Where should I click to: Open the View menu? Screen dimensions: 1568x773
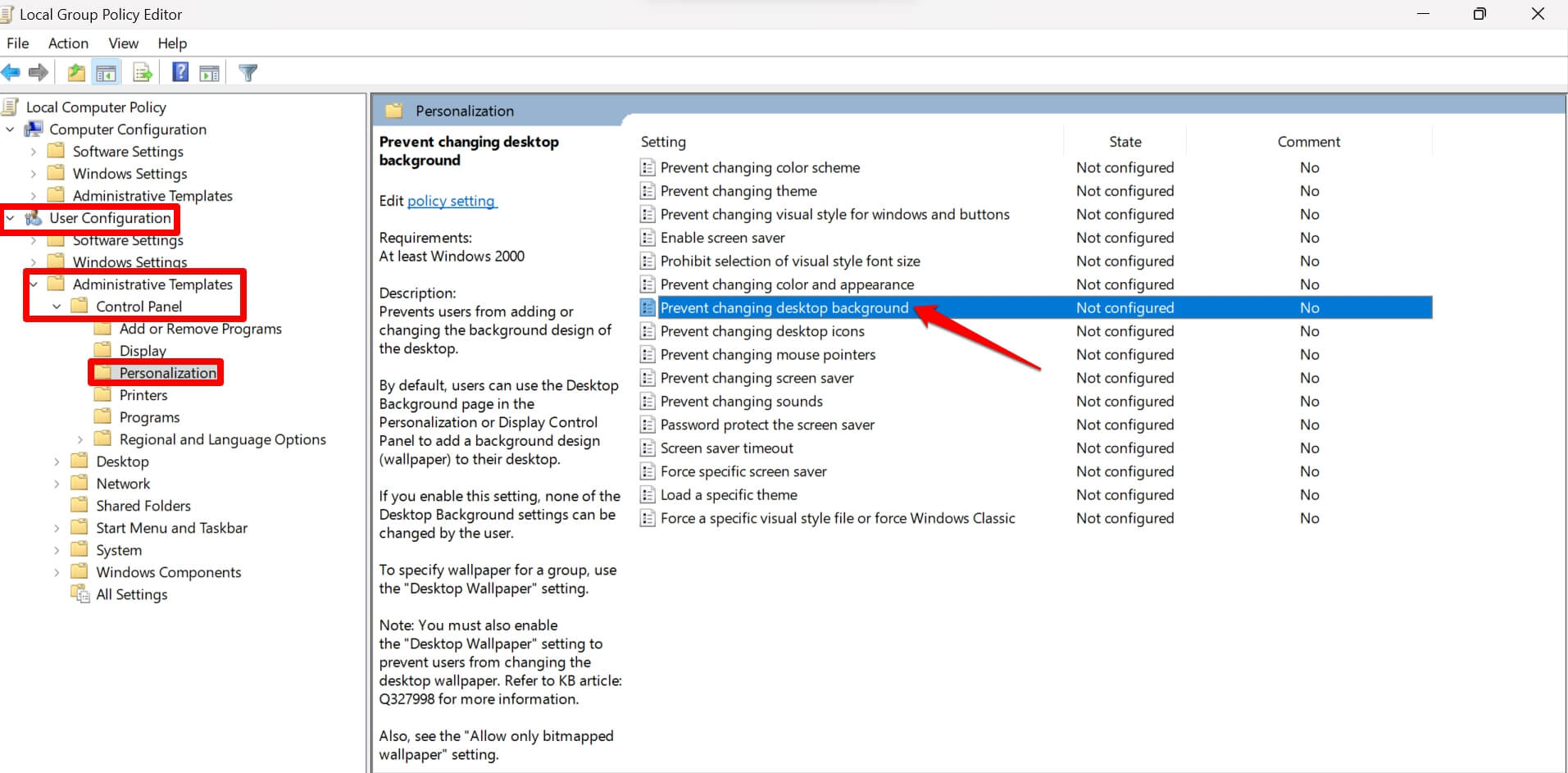tap(123, 43)
